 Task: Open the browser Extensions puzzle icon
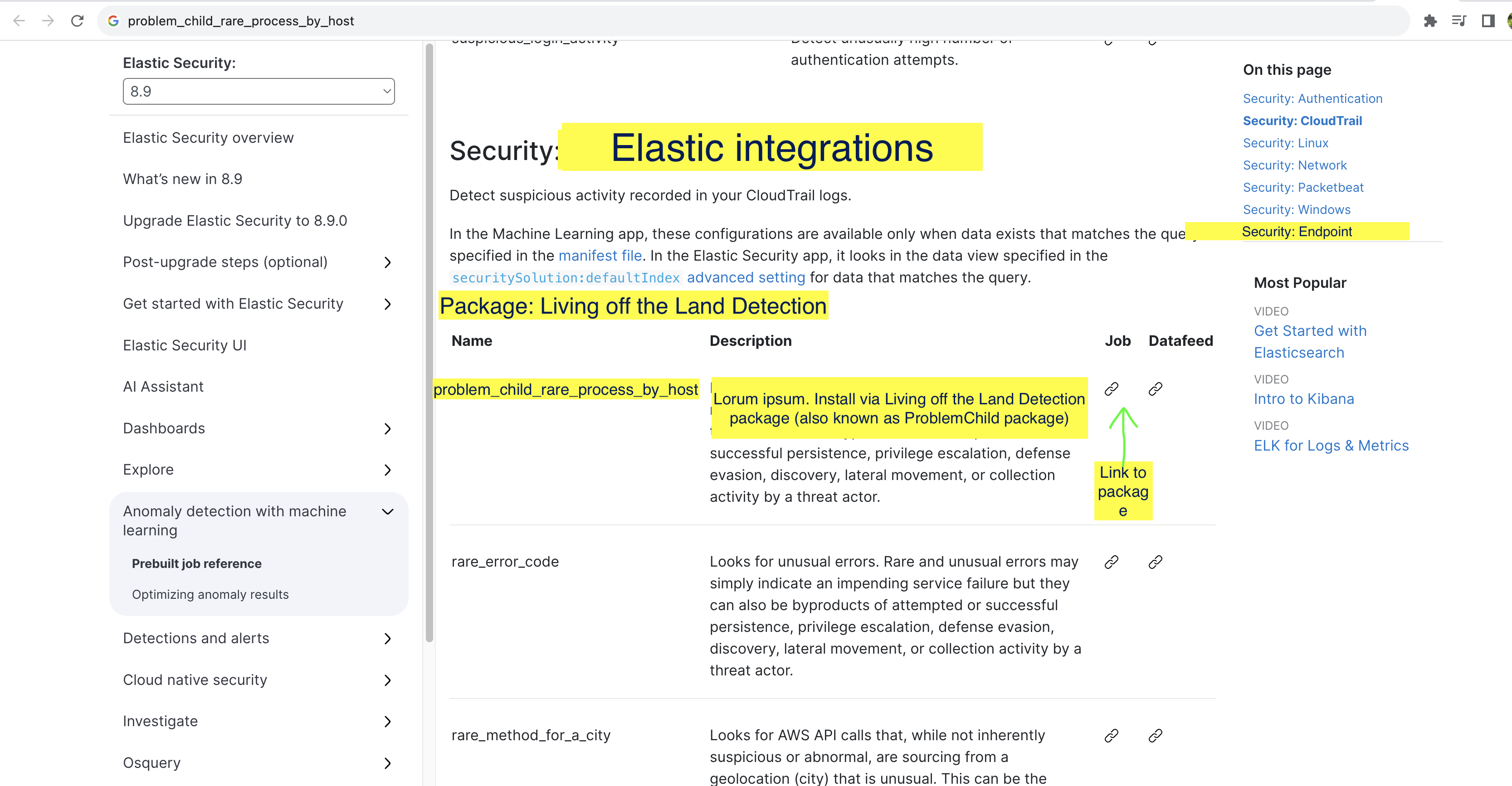(1431, 20)
